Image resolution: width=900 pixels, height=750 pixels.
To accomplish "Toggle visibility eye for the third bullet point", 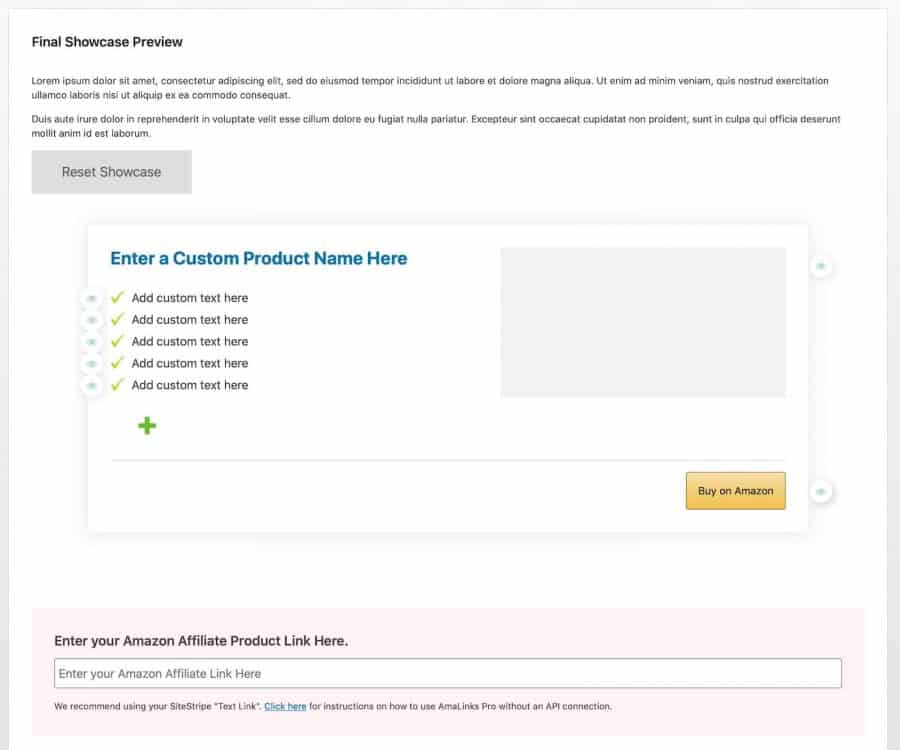I will click(x=91, y=342).
